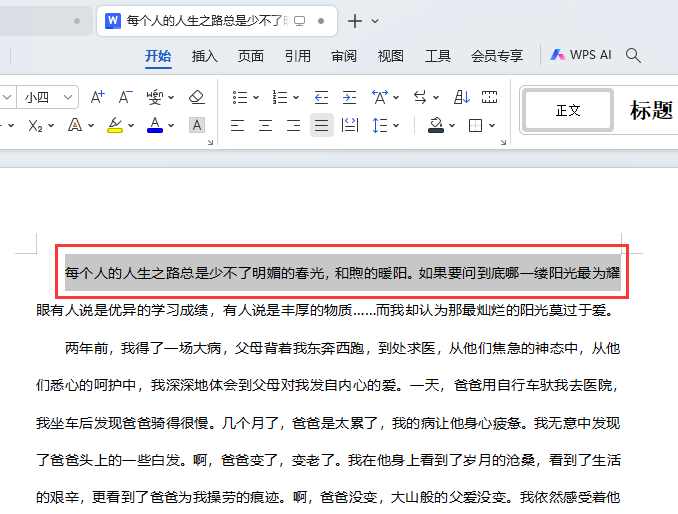Switch to the 页面 tab

pyautogui.click(x=251, y=56)
